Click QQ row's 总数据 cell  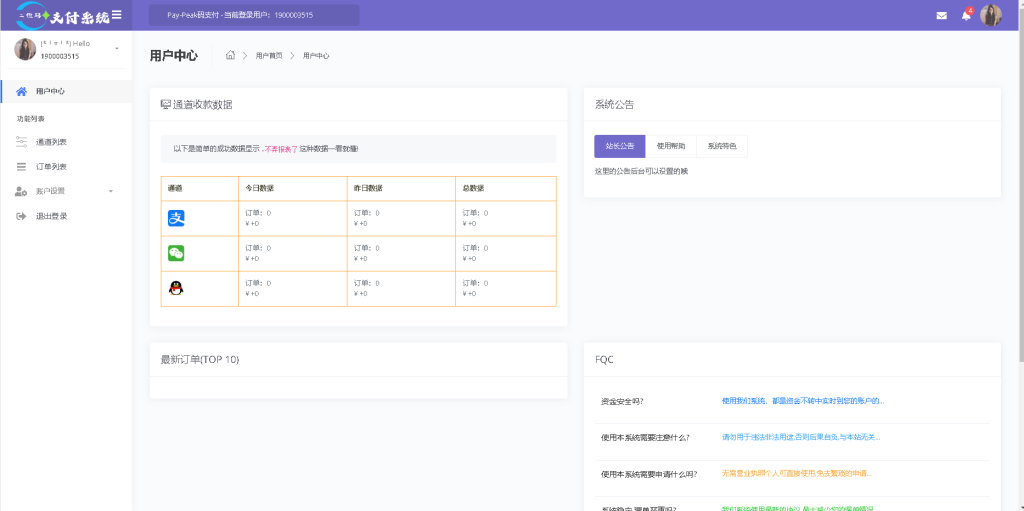point(506,288)
